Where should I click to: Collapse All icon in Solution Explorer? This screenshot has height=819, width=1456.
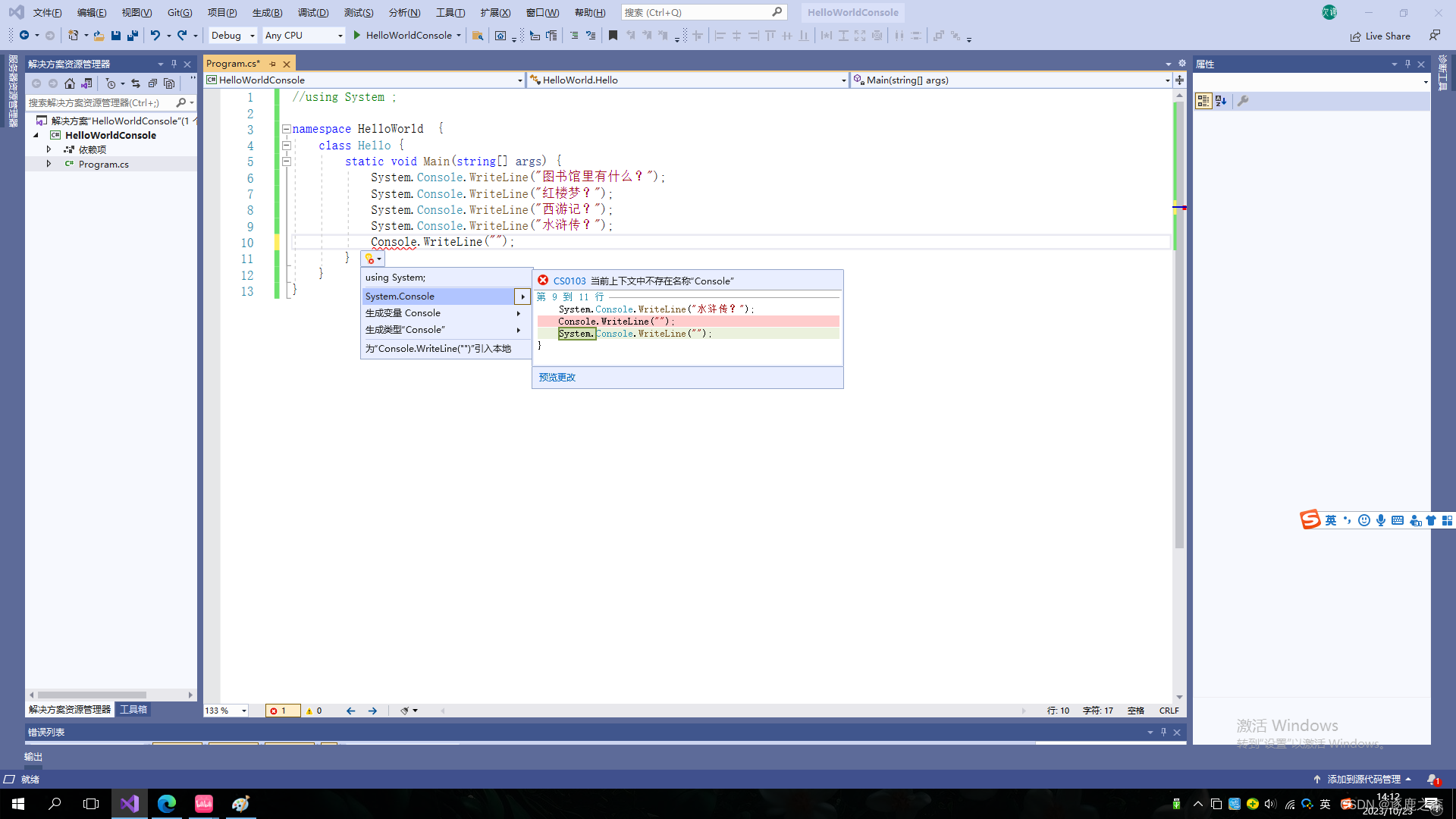tap(152, 83)
